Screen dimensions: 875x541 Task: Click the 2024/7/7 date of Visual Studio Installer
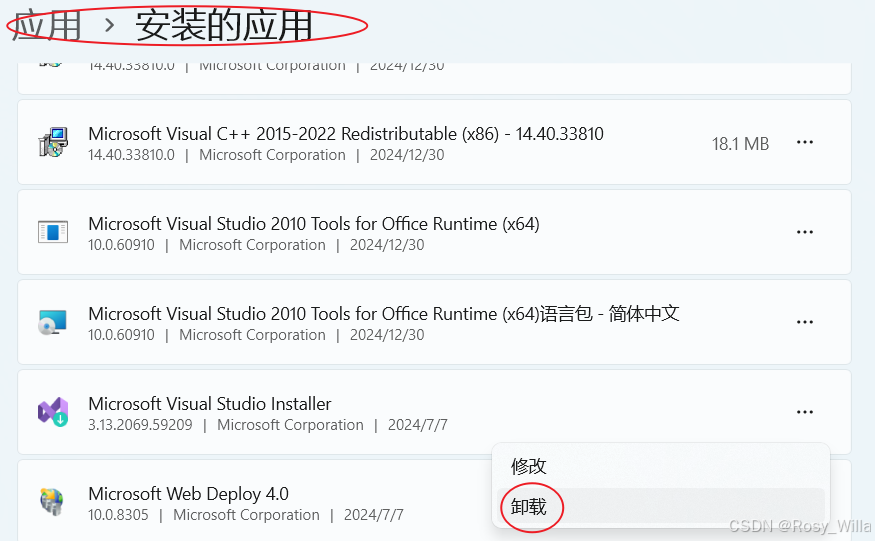point(417,425)
